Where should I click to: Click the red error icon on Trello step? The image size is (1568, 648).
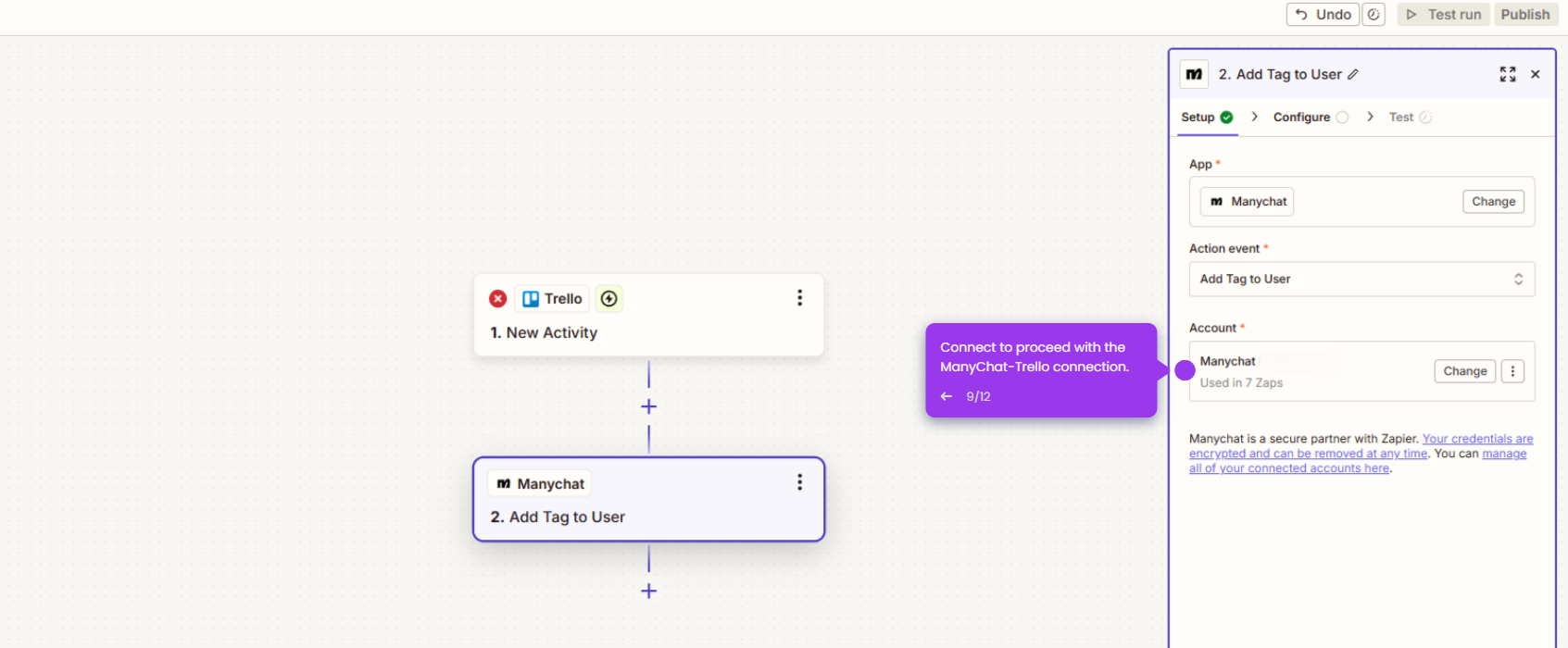498,299
